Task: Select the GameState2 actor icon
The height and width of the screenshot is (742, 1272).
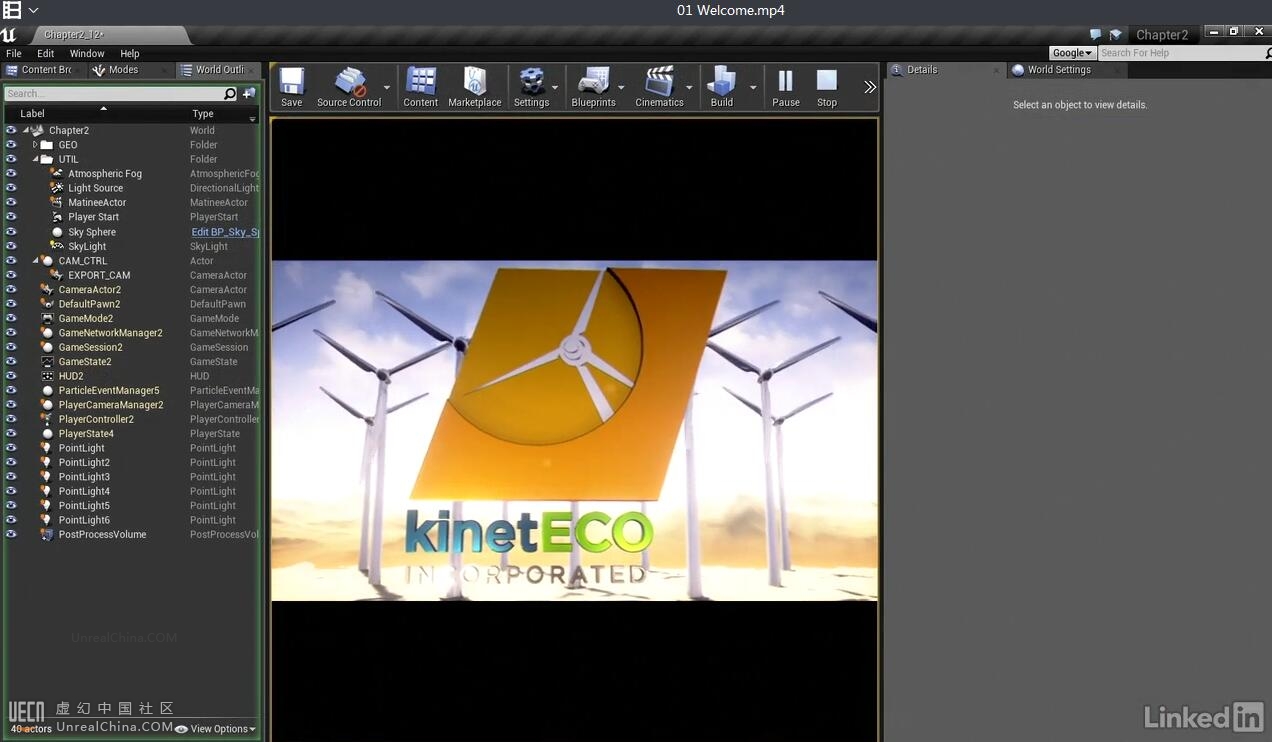Action: point(47,362)
